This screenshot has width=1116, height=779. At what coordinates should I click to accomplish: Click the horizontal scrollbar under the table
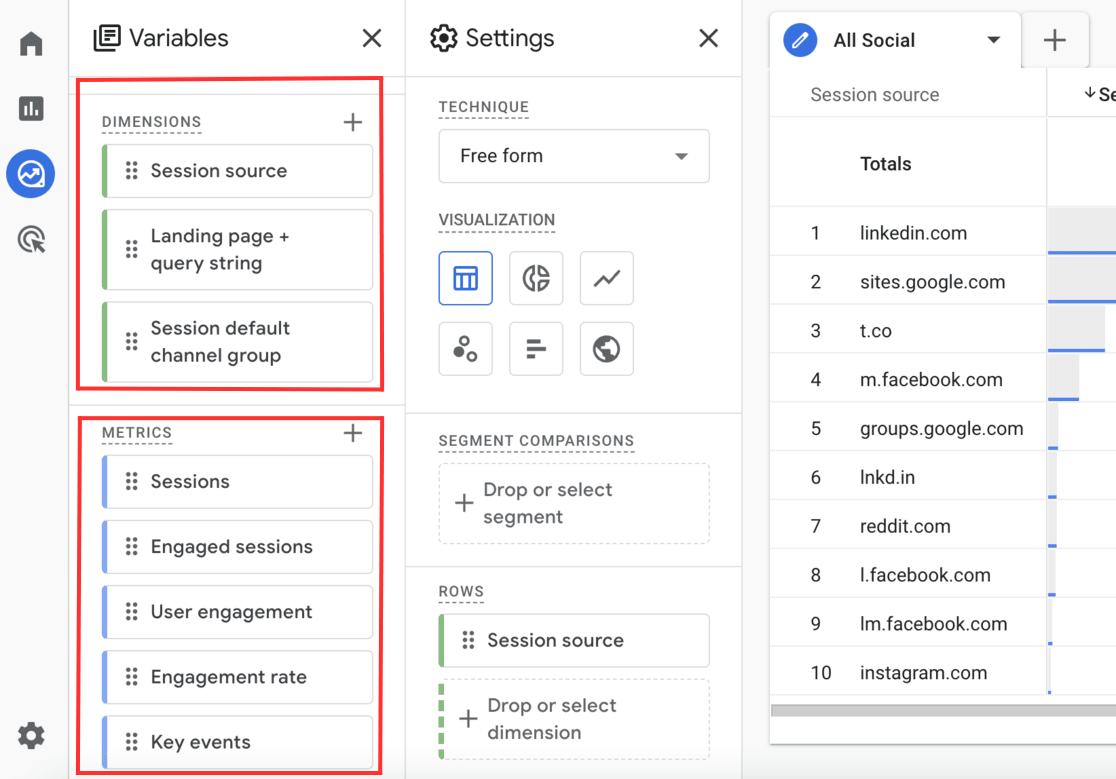click(942, 711)
